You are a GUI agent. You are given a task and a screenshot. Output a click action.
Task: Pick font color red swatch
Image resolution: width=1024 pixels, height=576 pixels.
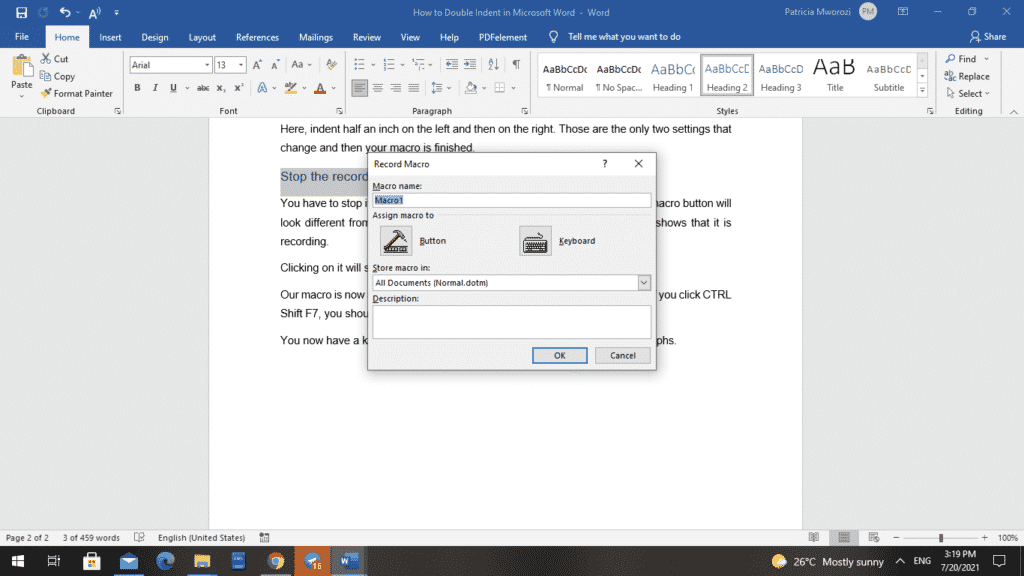320,88
